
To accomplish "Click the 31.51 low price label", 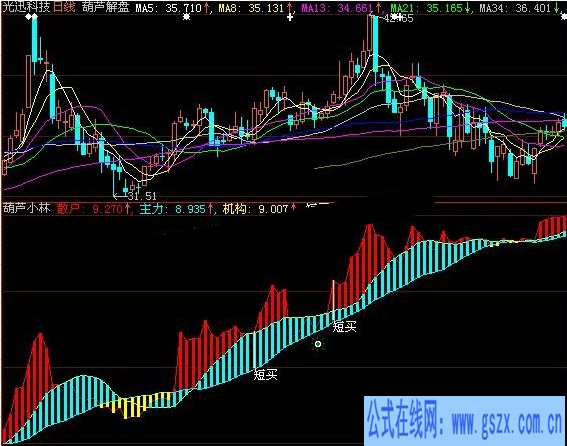I will (142, 196).
